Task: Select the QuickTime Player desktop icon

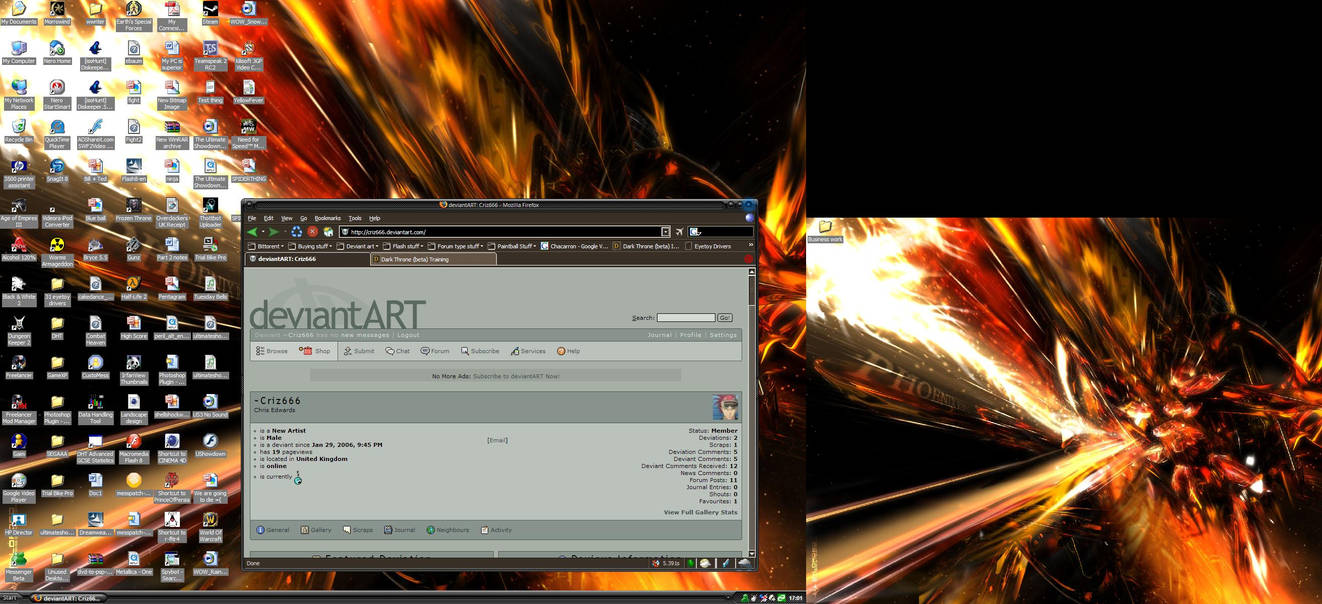Action: point(57,134)
